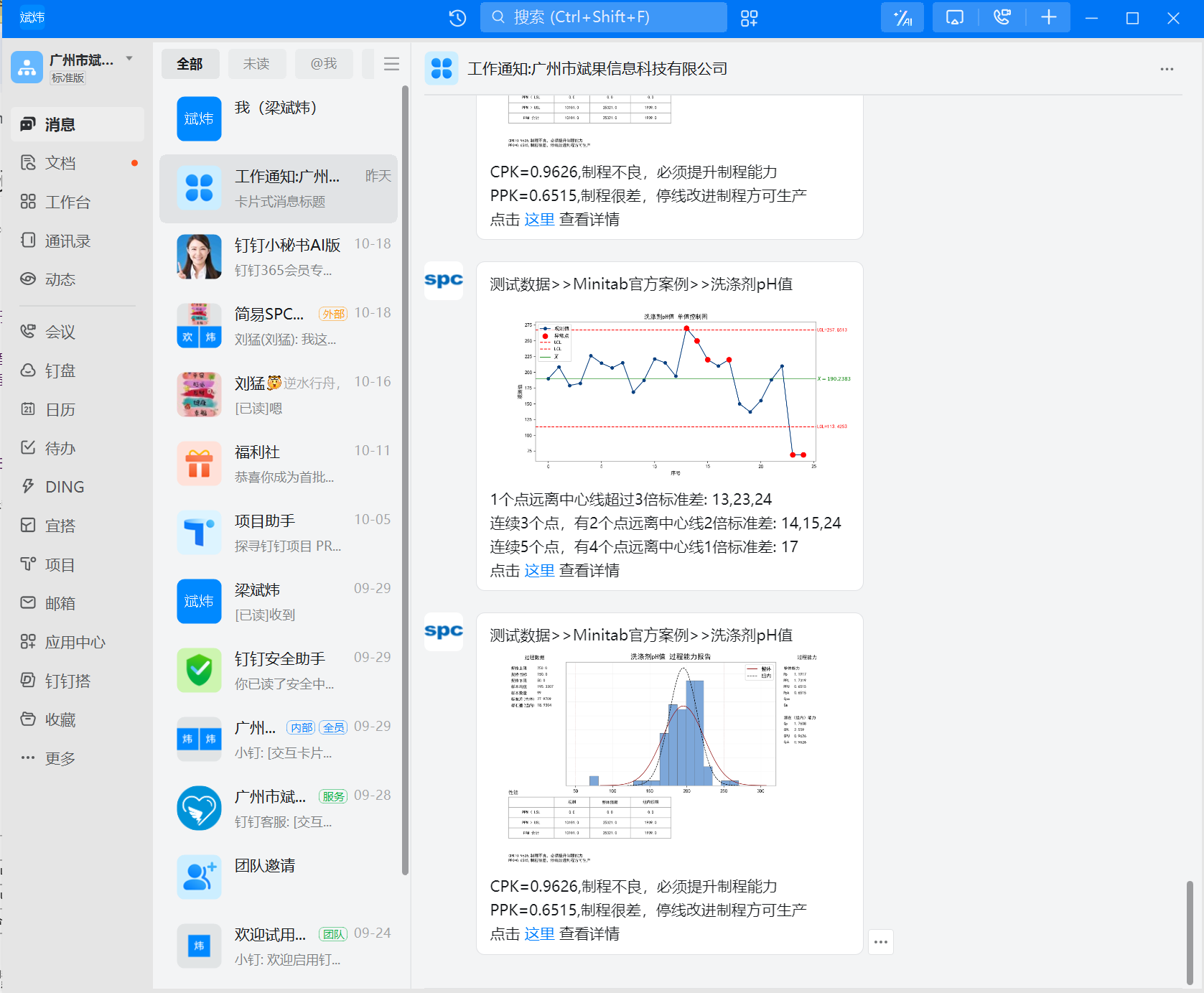The image size is (1204, 993).
Task: Open 待办 in the sidebar
Action: (x=78, y=448)
